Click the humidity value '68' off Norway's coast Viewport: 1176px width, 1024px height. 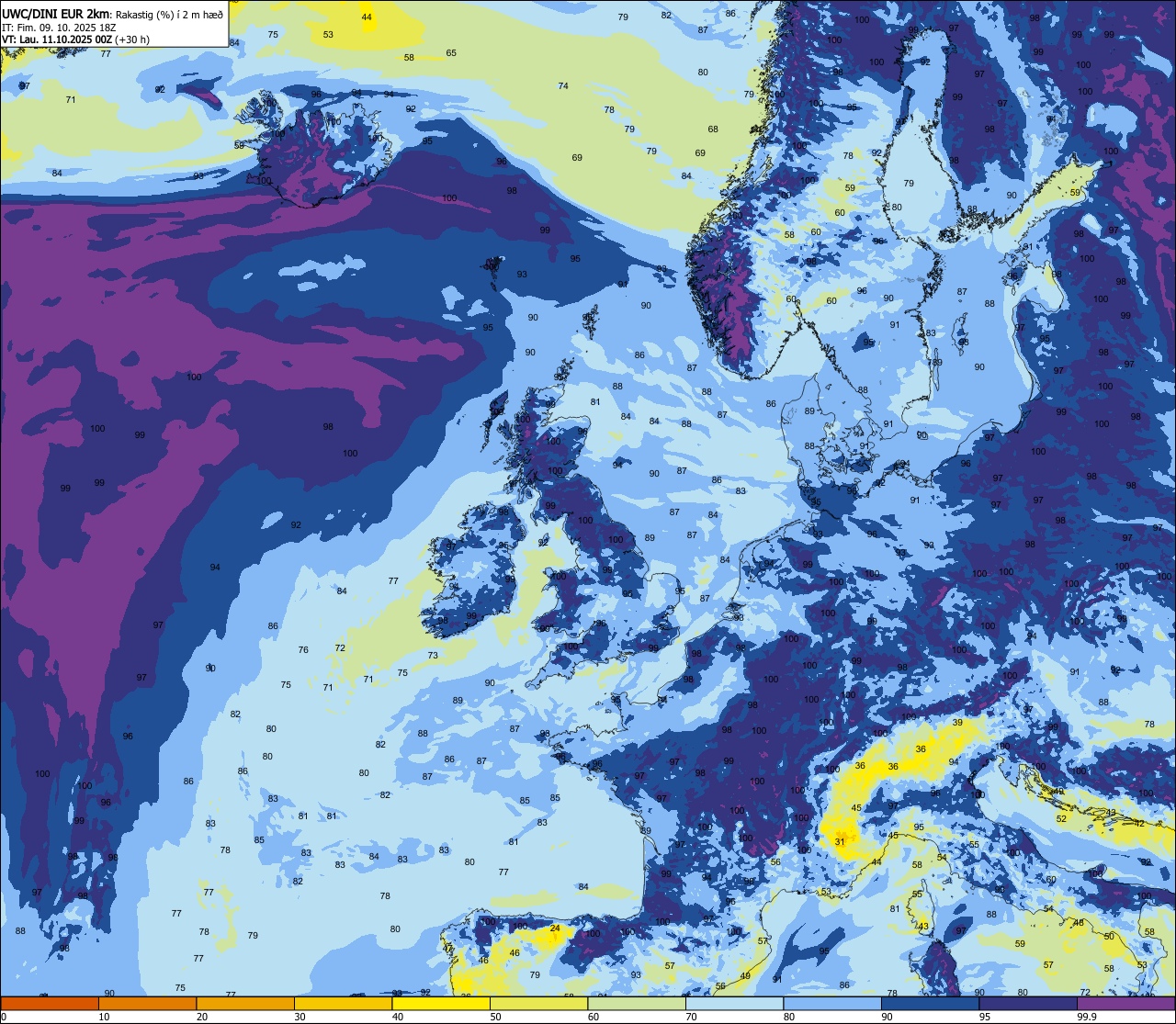pyautogui.click(x=713, y=129)
